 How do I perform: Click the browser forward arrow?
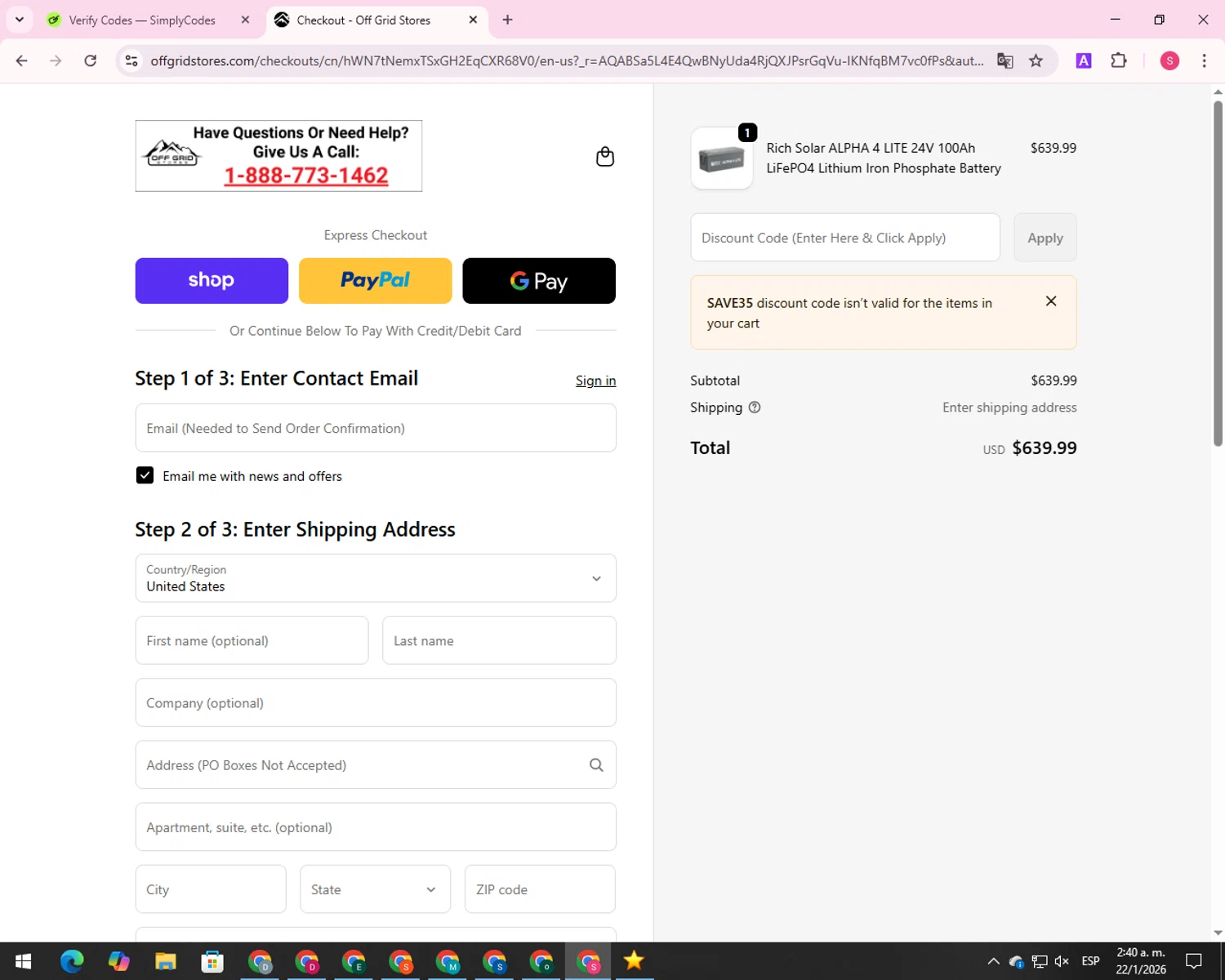click(56, 60)
